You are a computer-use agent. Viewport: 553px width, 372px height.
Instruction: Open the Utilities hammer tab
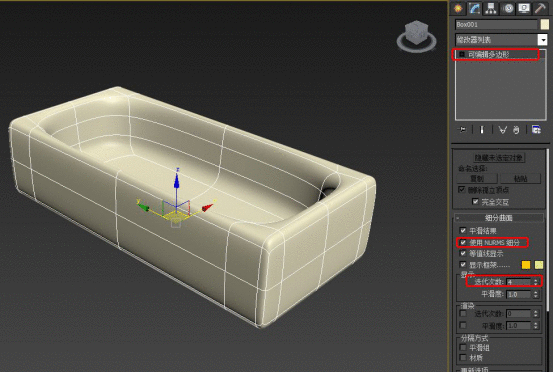pos(540,8)
